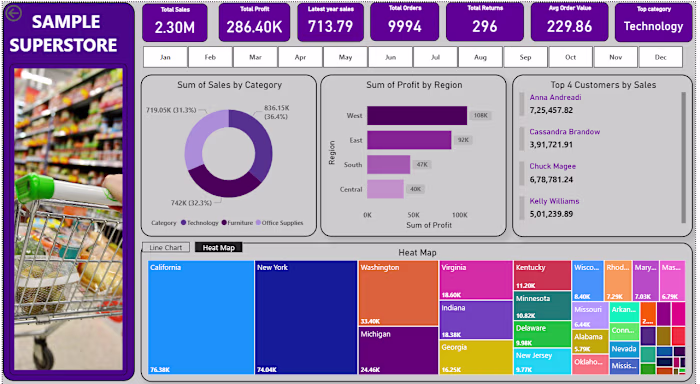
Task: Select the Dec month filter
Action: point(661,57)
